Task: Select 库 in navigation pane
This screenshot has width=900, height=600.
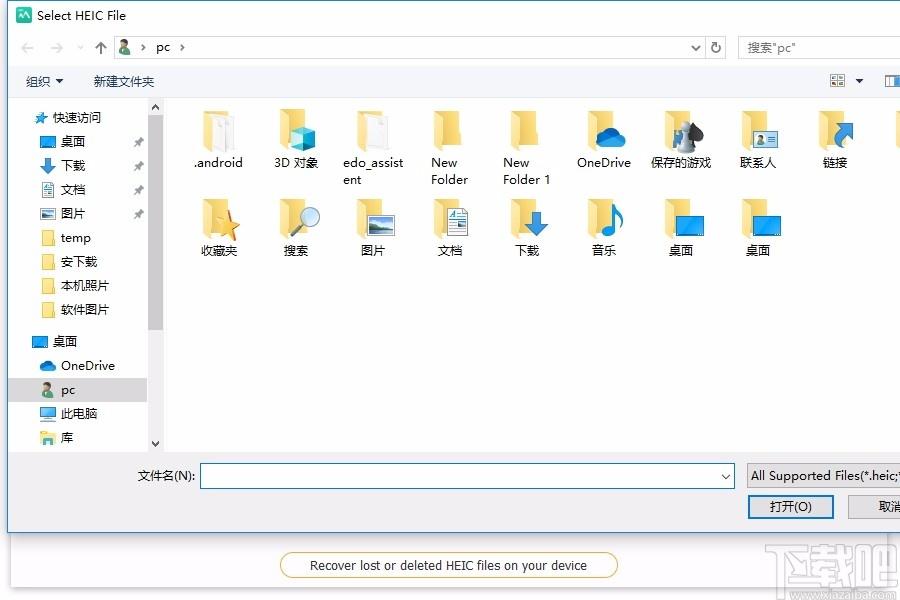Action: (67, 438)
